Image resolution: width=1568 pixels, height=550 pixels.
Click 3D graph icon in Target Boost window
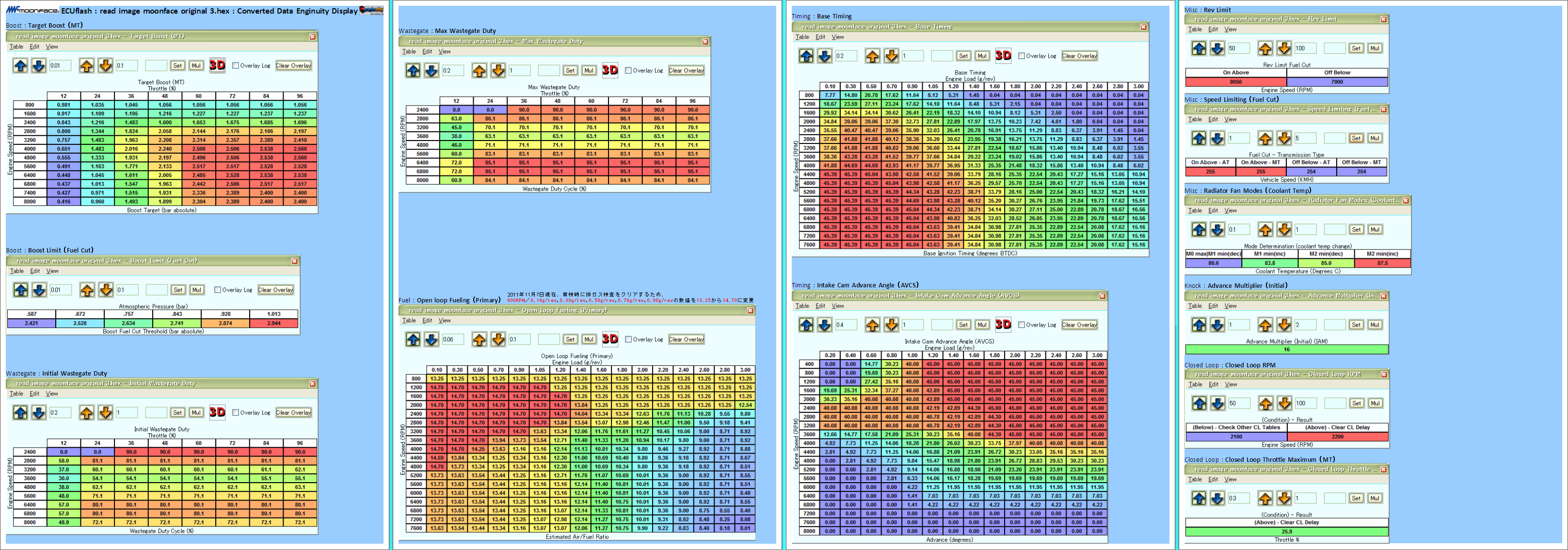pyautogui.click(x=217, y=65)
